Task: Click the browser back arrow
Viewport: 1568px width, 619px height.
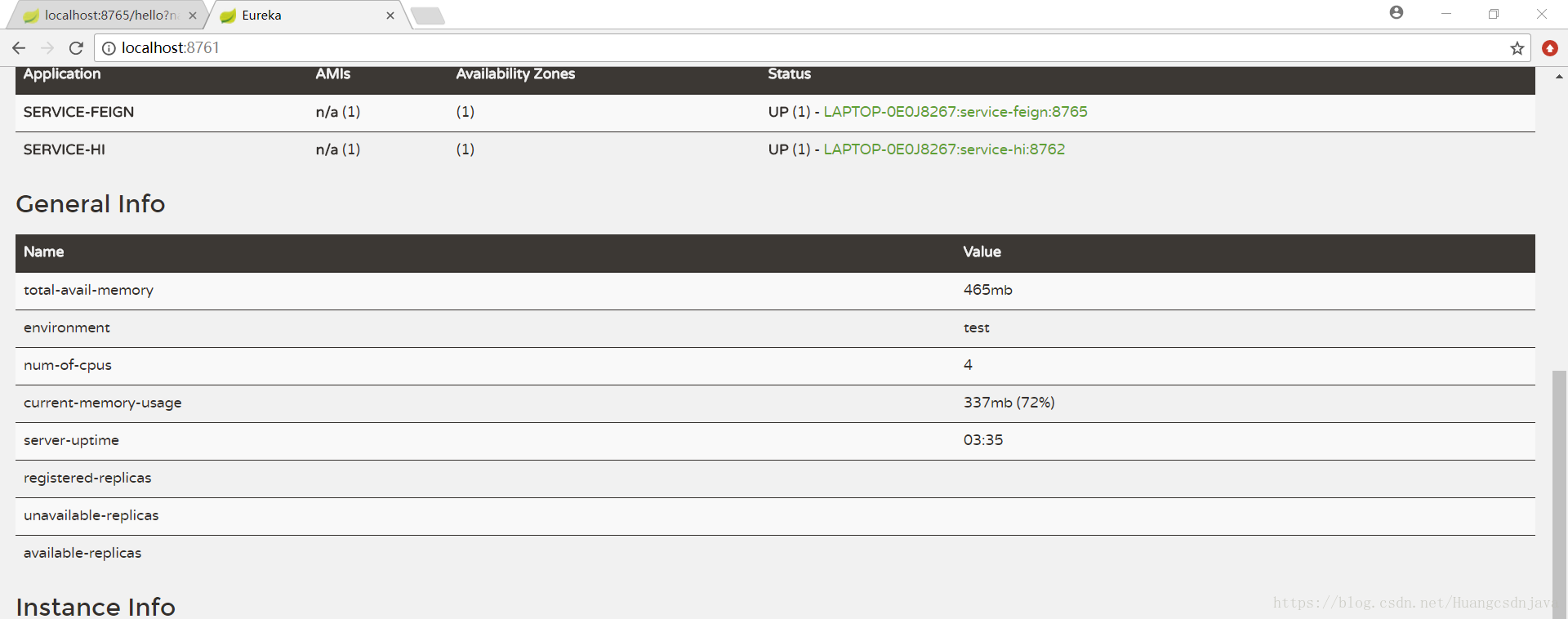Action: [19, 48]
